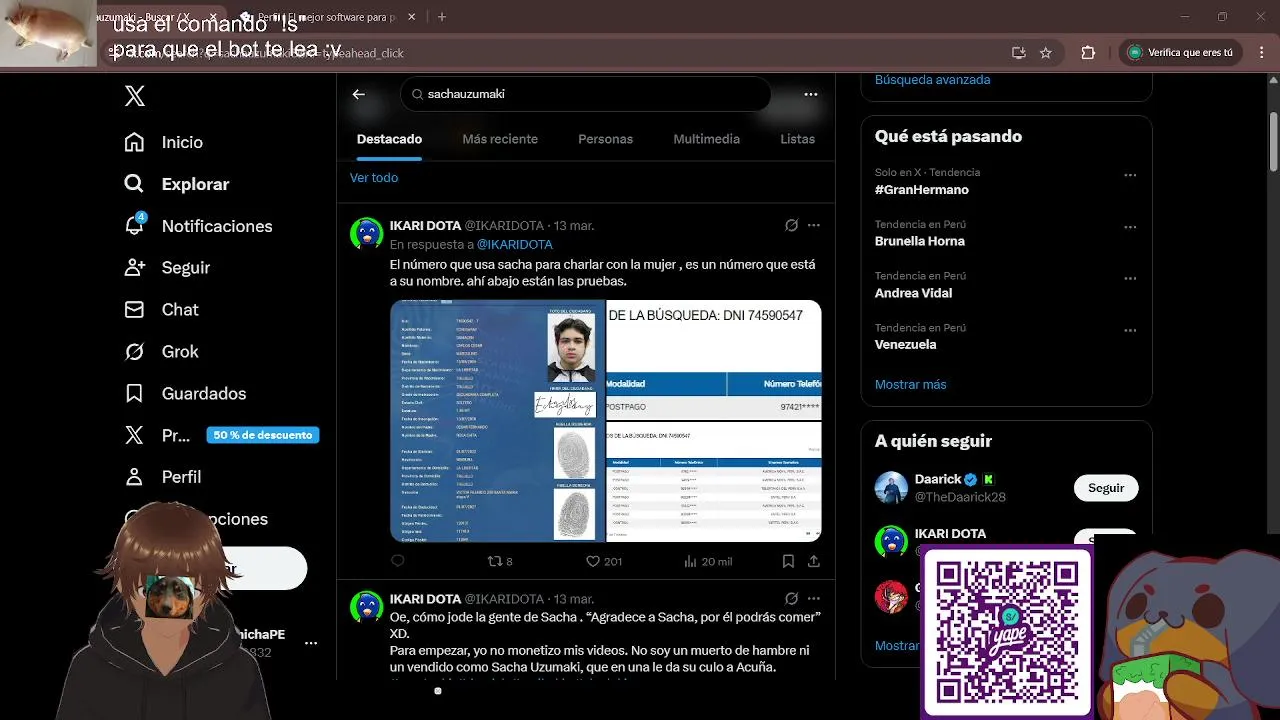
Task: Click Verifica que eres tú button
Action: click(1181, 53)
